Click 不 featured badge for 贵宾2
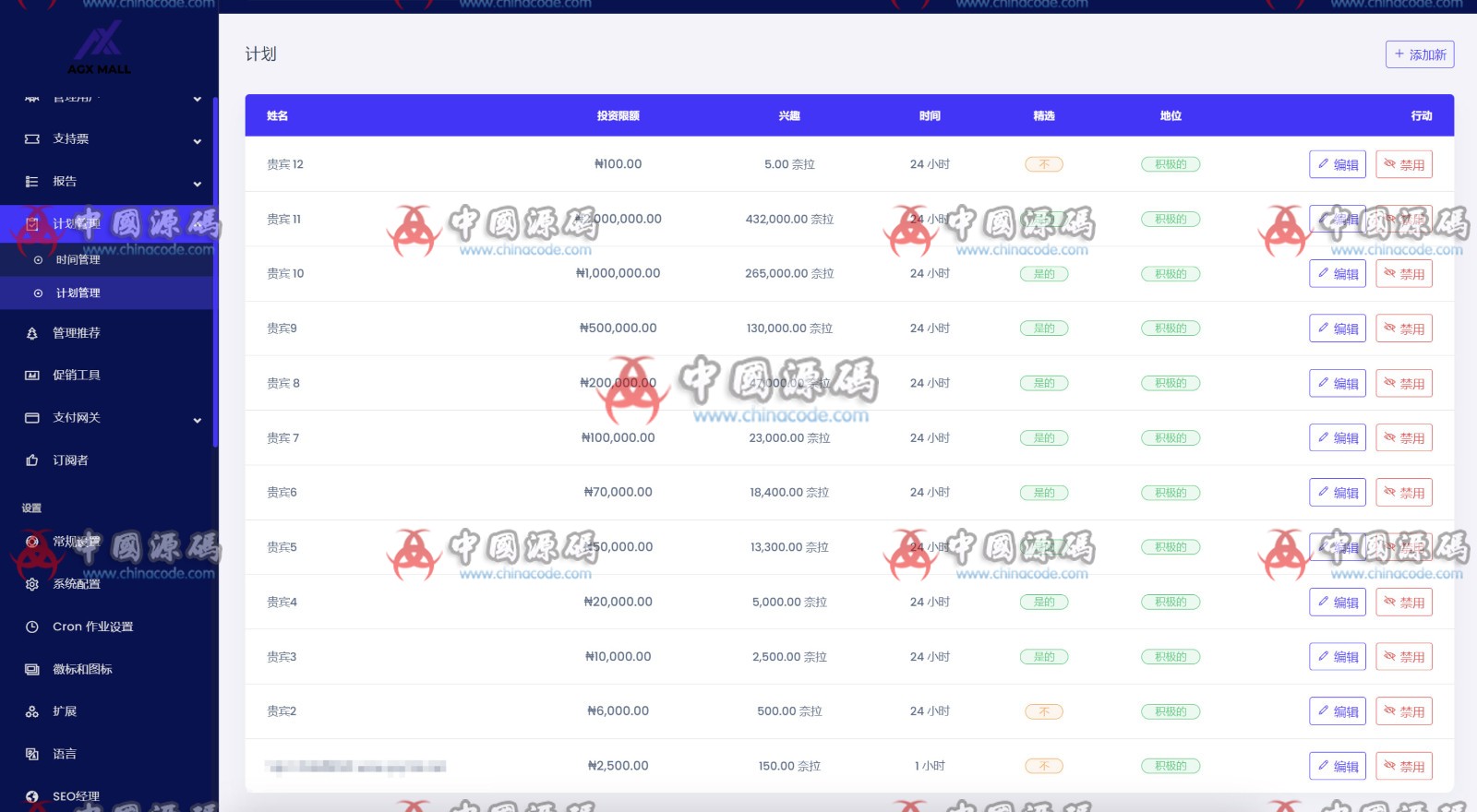This screenshot has width=1477, height=812. [x=1044, y=711]
